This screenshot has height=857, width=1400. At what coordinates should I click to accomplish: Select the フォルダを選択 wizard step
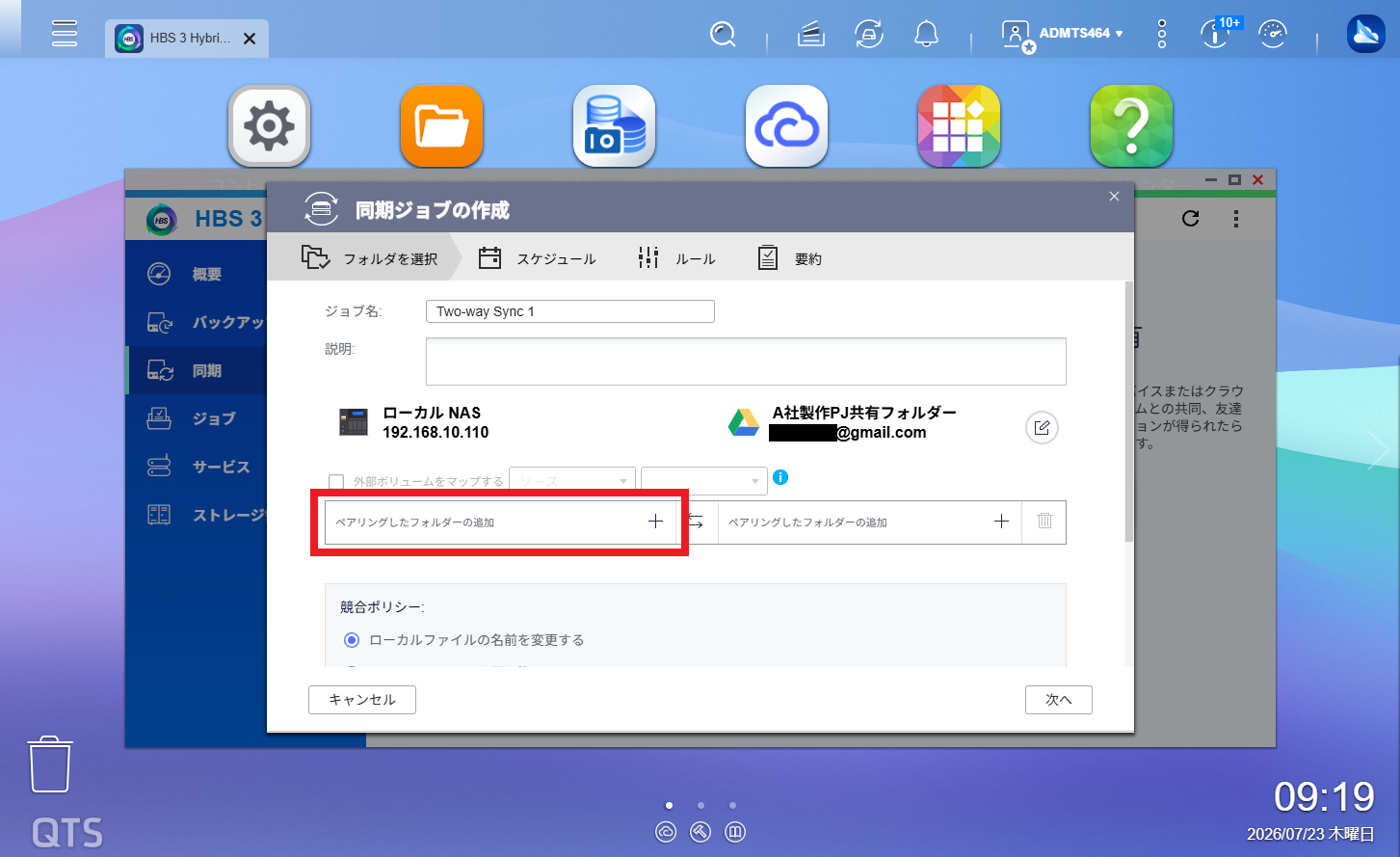coord(369,258)
